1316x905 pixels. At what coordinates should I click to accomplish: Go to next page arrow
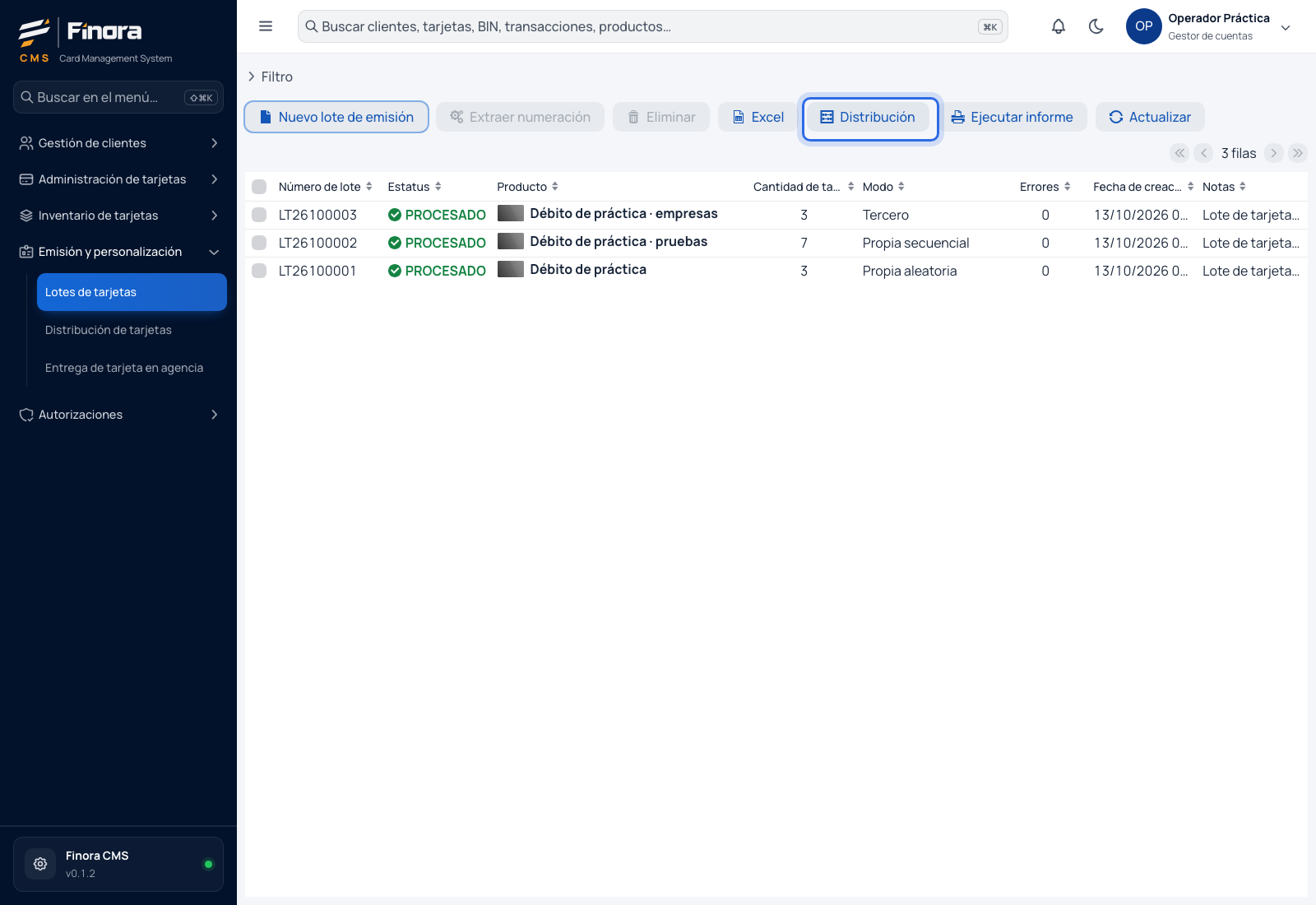pos(1274,153)
